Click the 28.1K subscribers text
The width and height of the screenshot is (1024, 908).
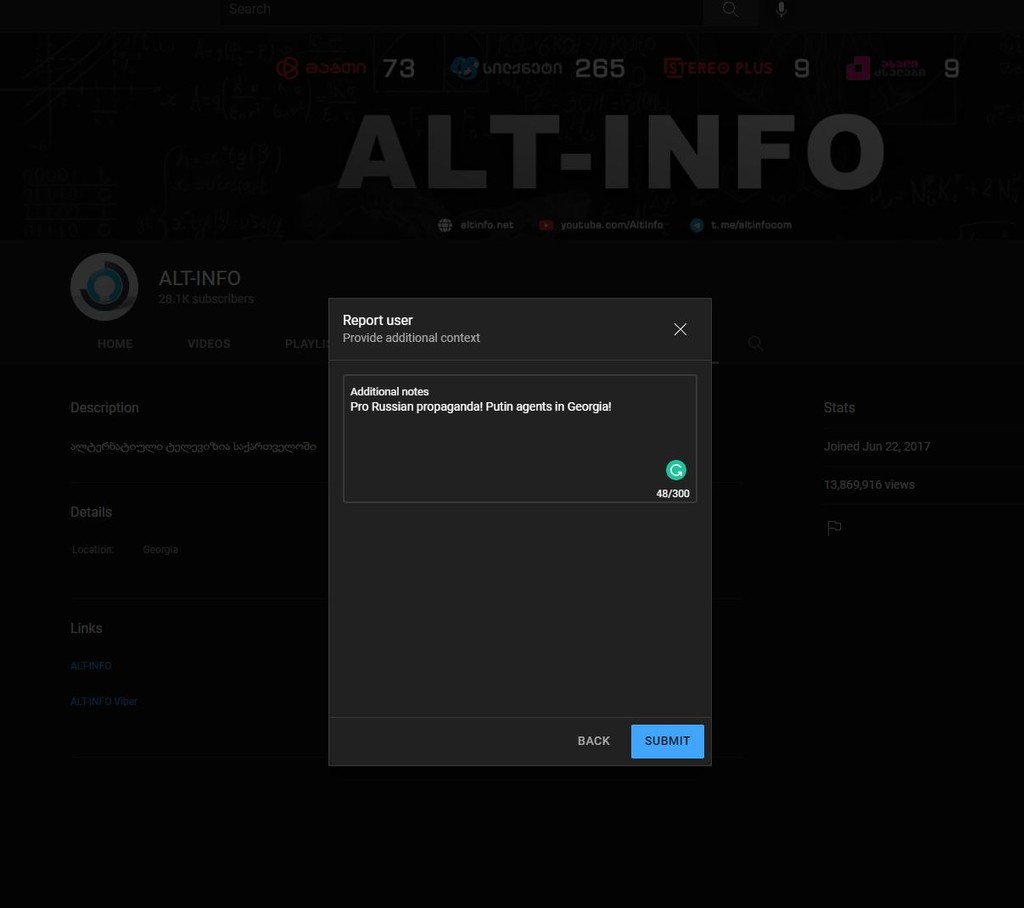(206, 299)
